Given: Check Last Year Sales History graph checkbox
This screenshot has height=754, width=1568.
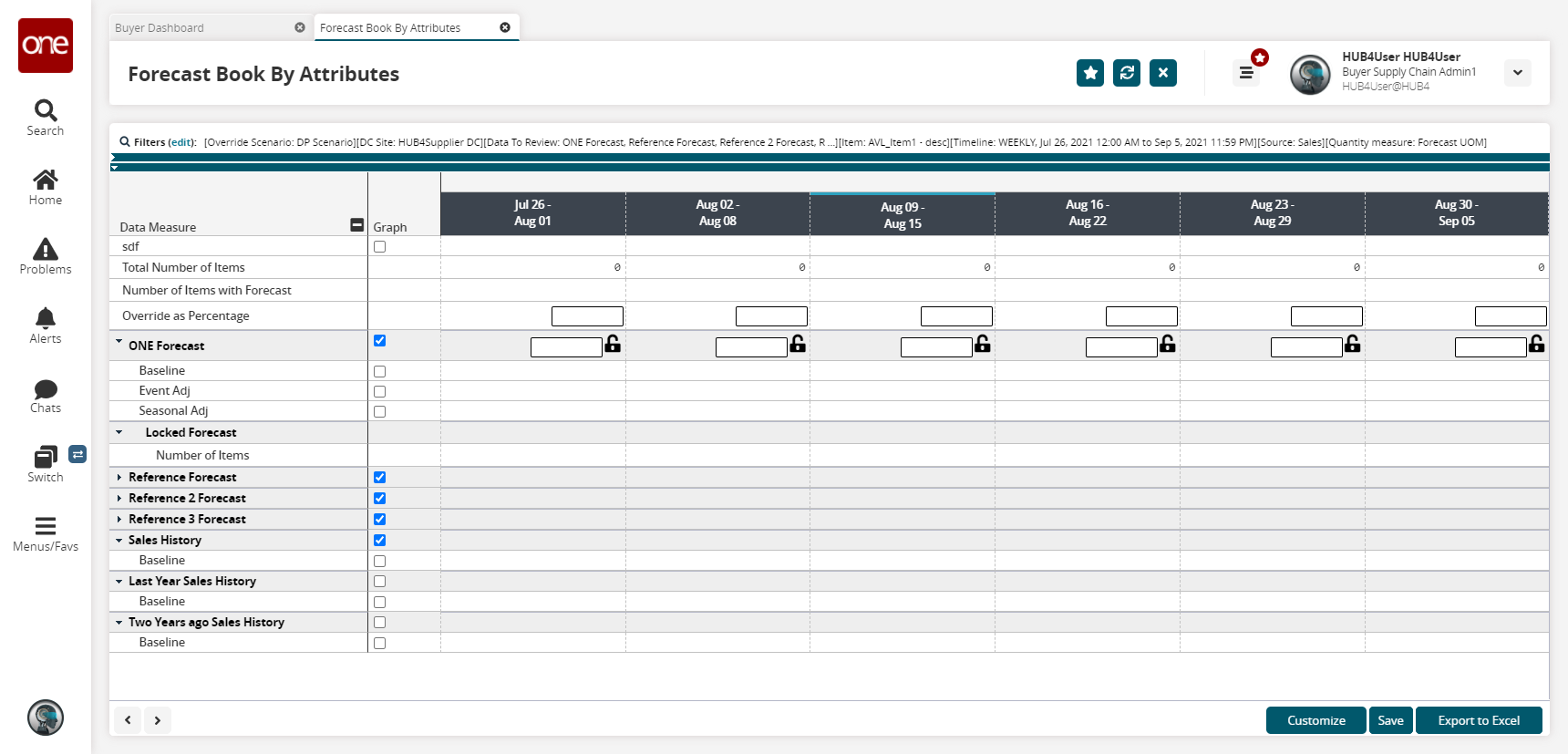Looking at the screenshot, I should pos(379,581).
